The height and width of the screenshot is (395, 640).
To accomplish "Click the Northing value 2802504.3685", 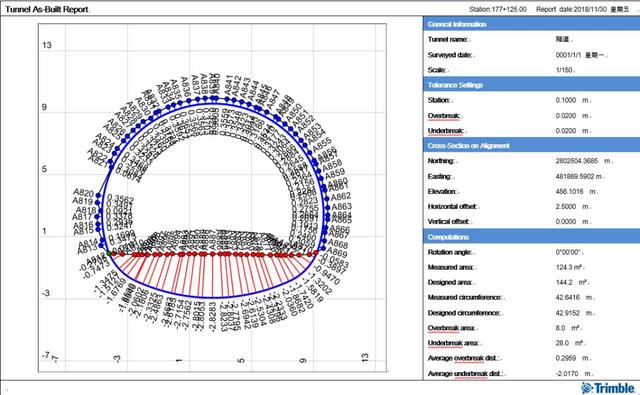I will [576, 161].
